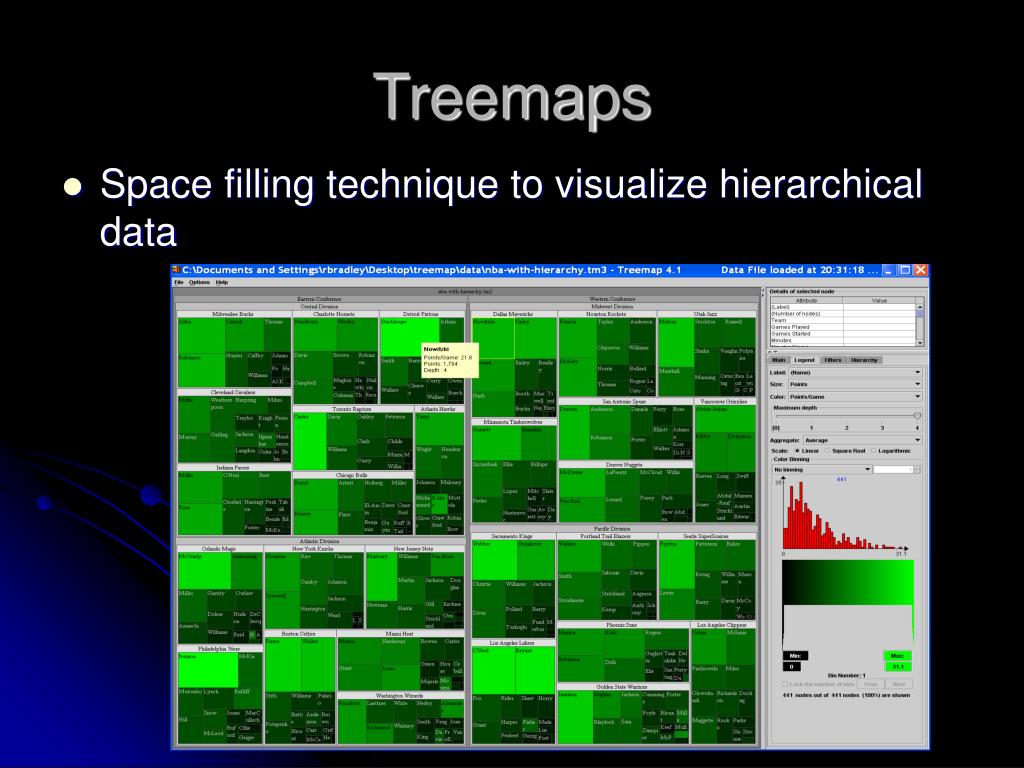This screenshot has height=768, width=1024.
Task: Select the Team row in details table
Action: [843, 321]
